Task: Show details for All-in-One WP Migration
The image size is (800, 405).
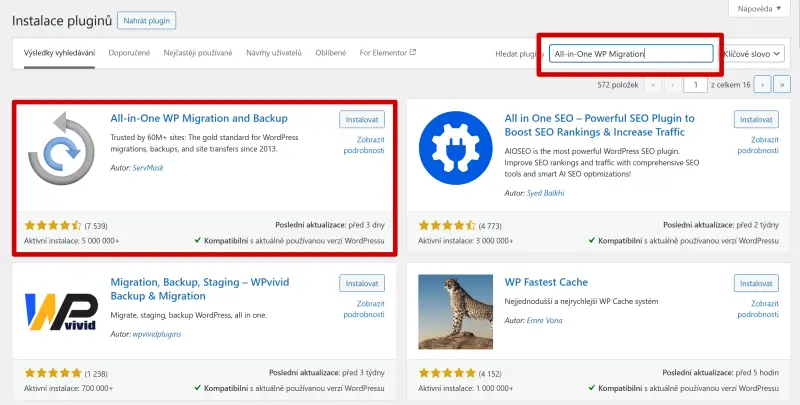Action: point(364,145)
